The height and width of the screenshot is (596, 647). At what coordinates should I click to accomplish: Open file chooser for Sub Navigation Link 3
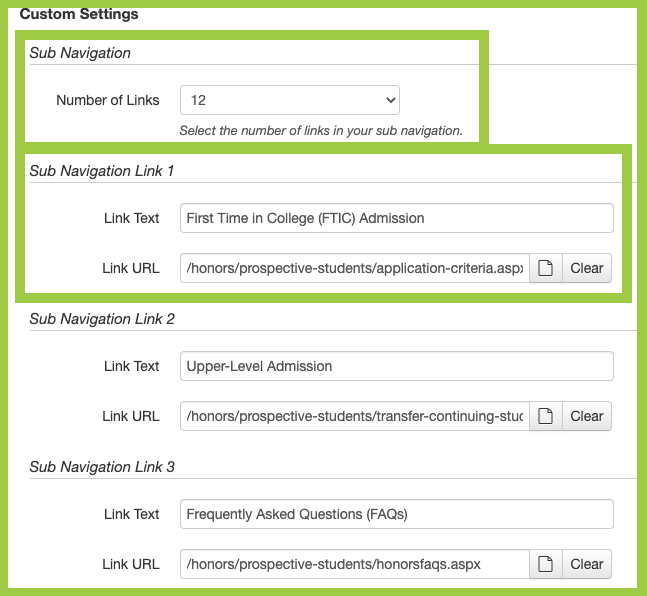pos(546,564)
